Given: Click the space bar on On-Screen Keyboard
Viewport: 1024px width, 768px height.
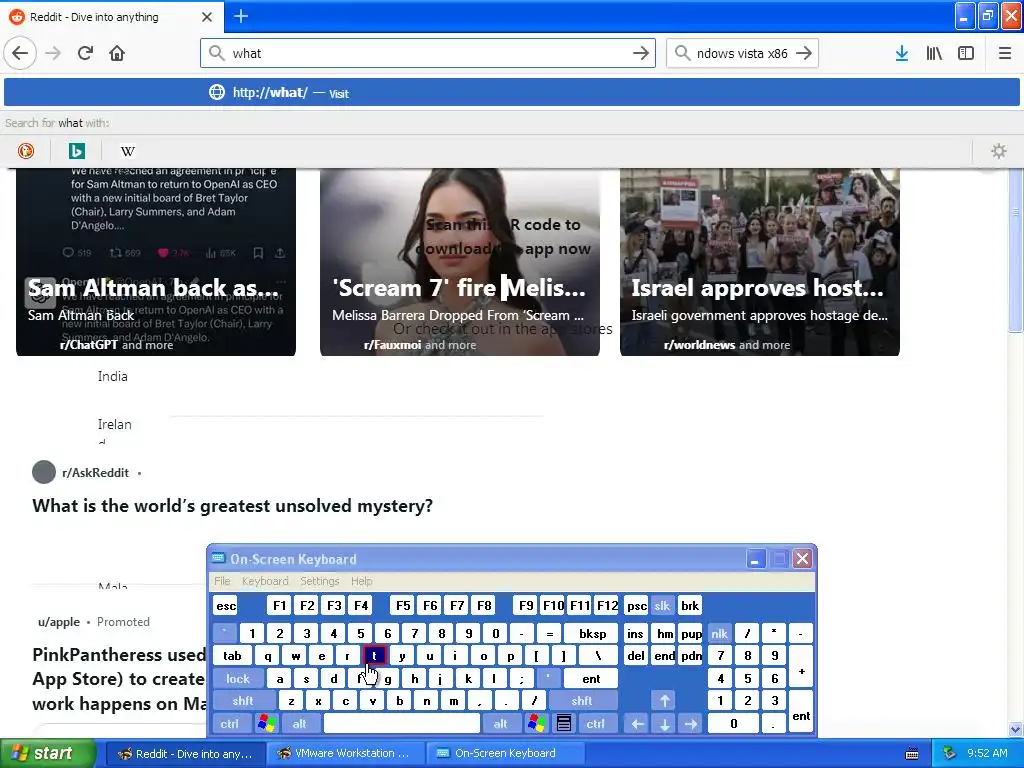Looking at the screenshot, I should [402, 724].
